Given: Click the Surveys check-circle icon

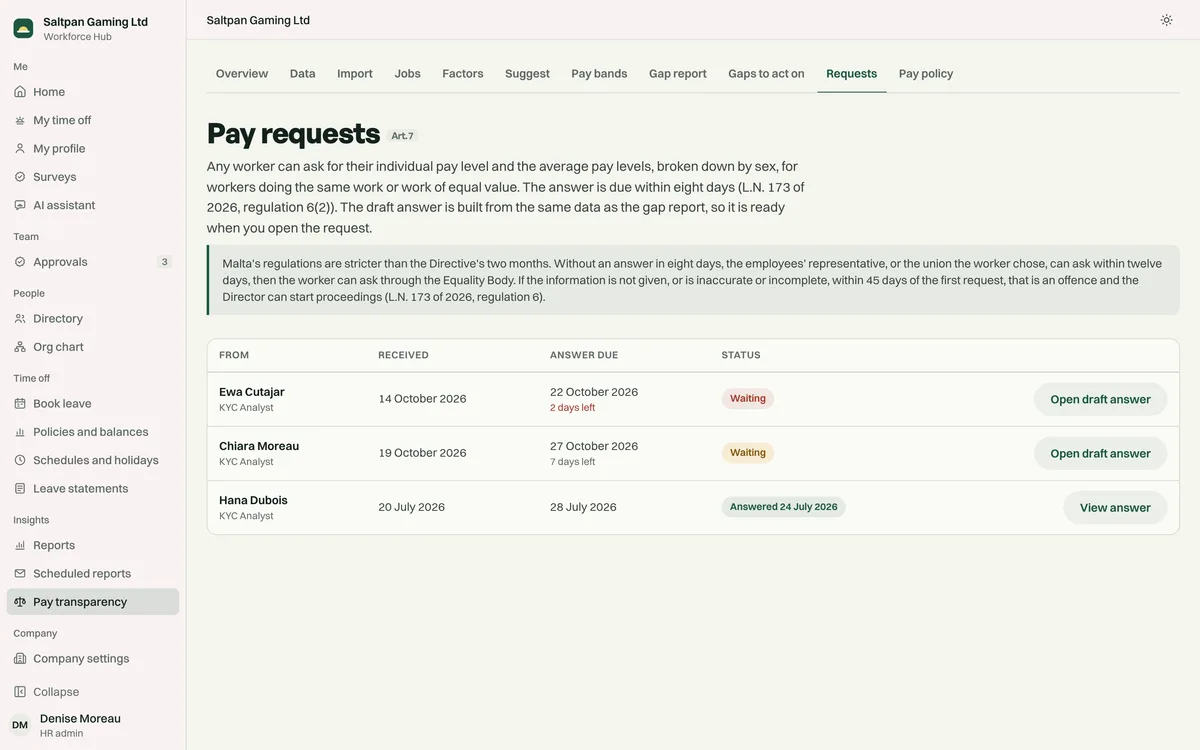Looking at the screenshot, I should pyautogui.click(x=20, y=177).
